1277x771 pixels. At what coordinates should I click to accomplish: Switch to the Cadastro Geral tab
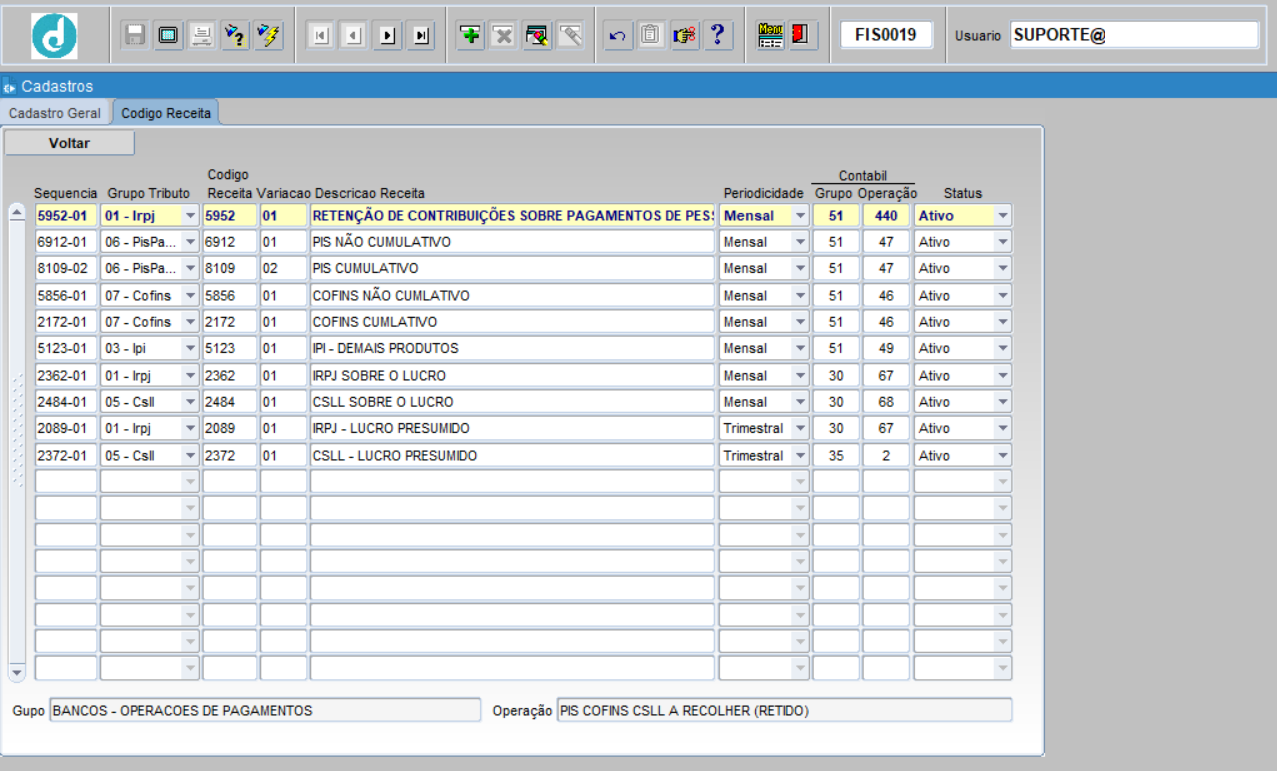coord(55,113)
